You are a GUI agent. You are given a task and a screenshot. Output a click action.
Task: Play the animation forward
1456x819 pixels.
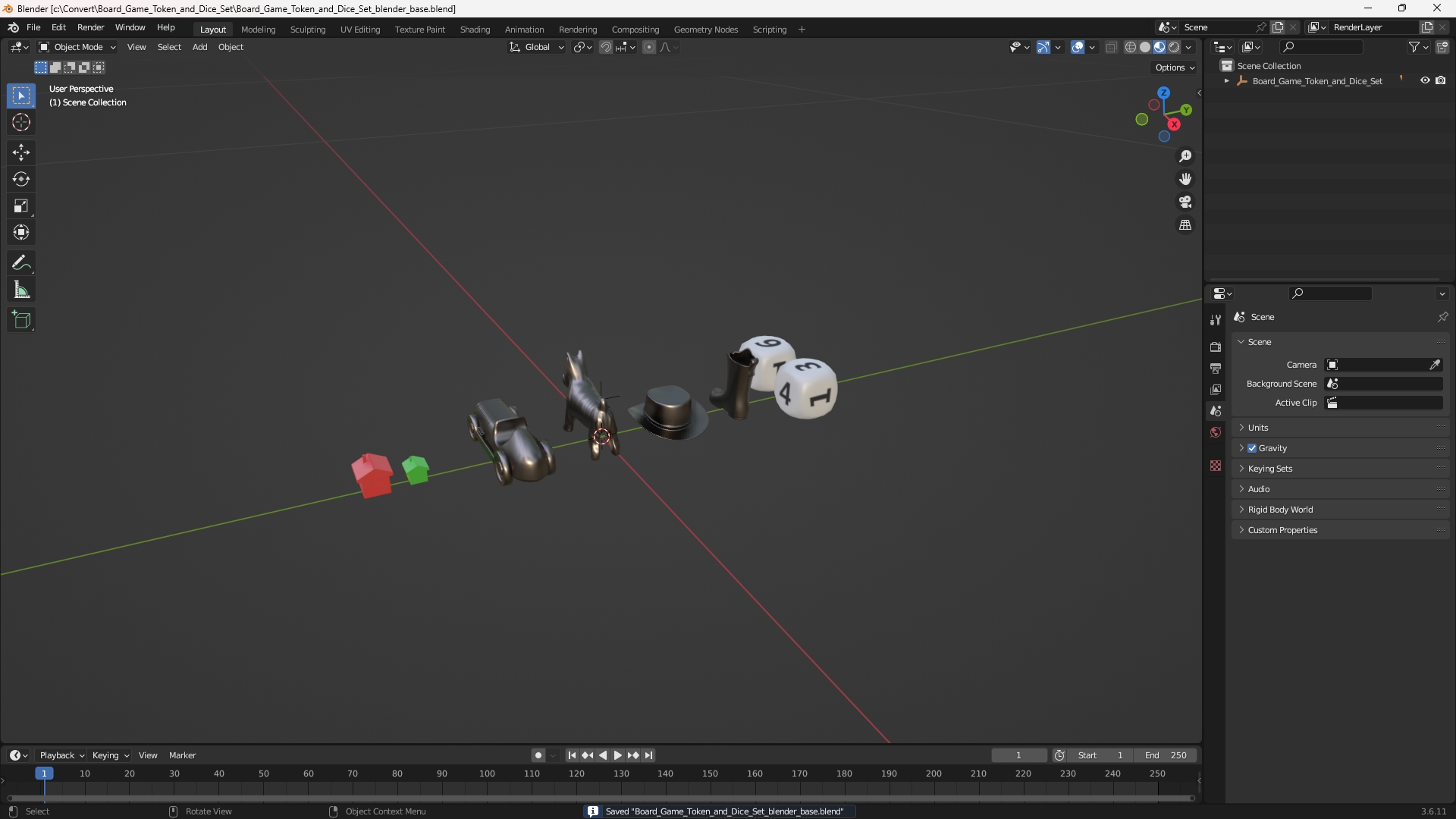tap(617, 755)
